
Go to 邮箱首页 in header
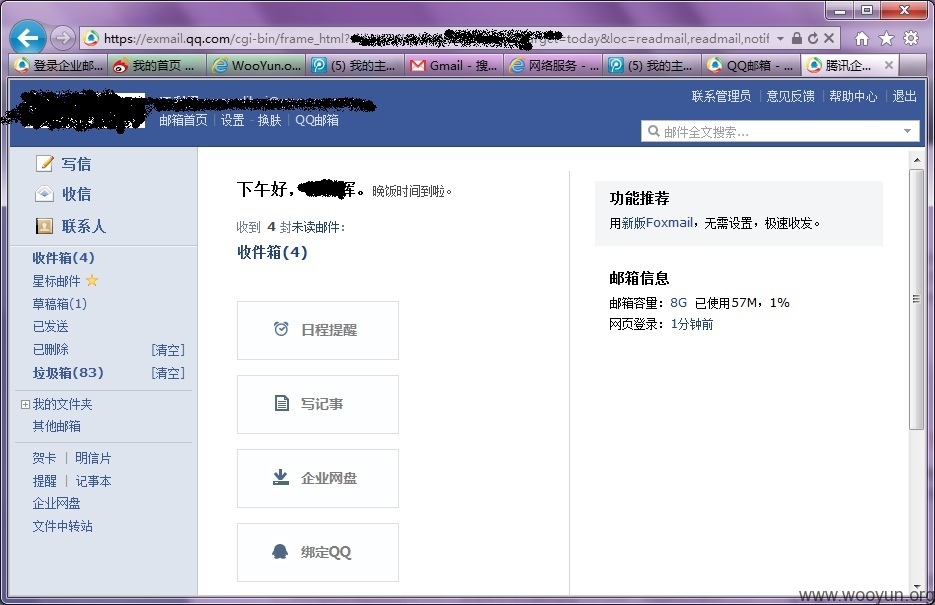(x=183, y=120)
